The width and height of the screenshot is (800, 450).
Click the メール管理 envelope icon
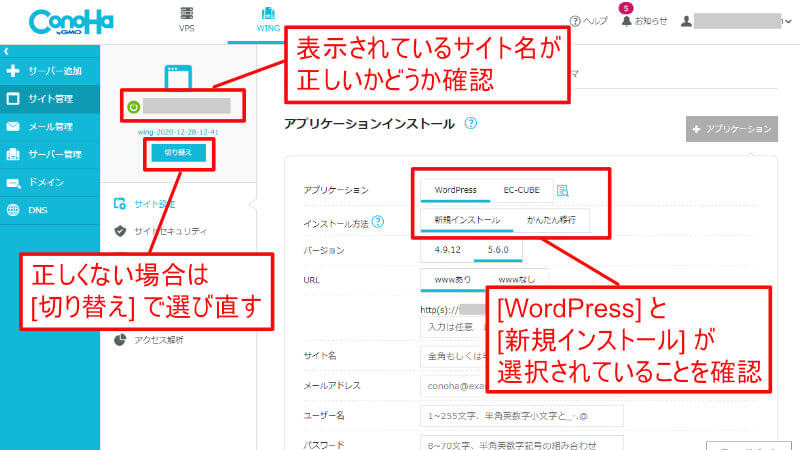tap(13, 127)
